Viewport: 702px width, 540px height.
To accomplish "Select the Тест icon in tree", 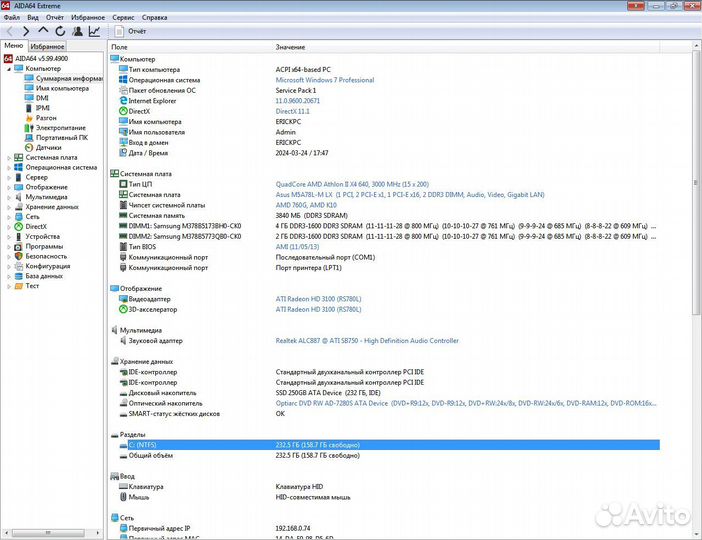I will 18,286.
